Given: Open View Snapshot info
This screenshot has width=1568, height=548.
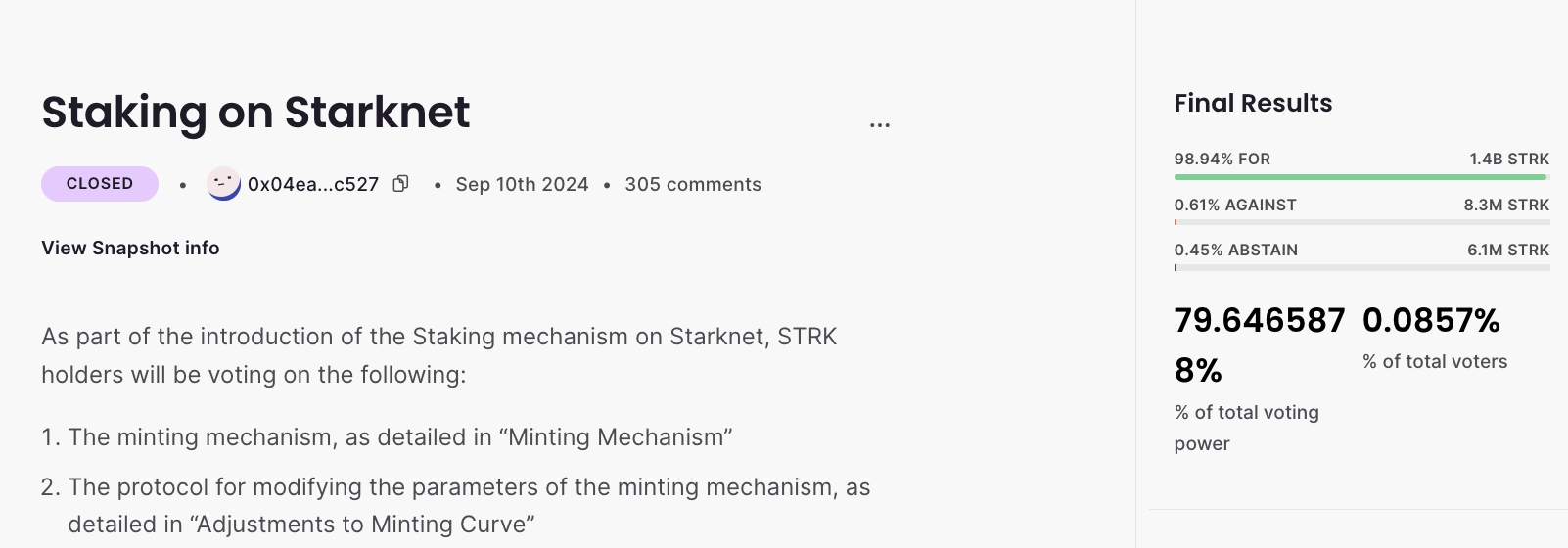Looking at the screenshot, I should (130, 248).
